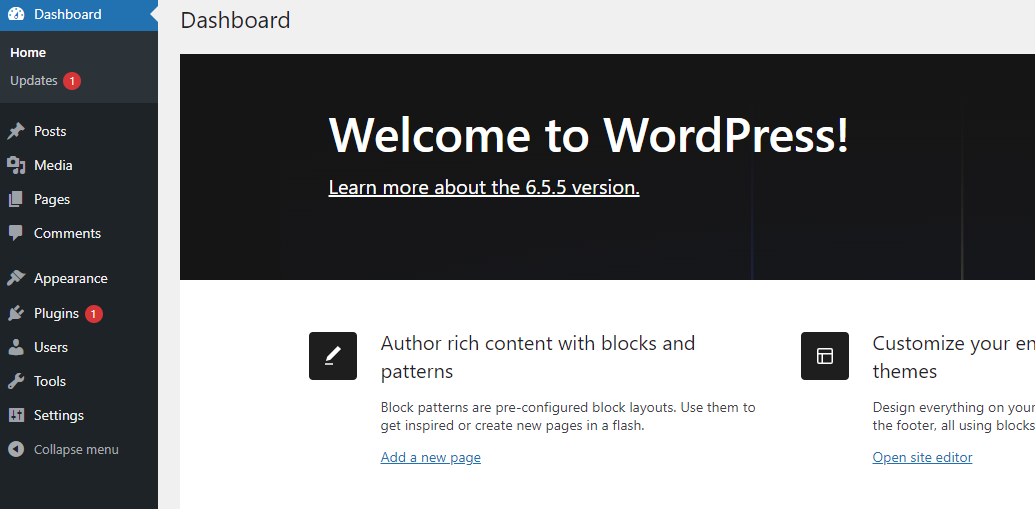Click the Comments speech bubble icon
The height and width of the screenshot is (509, 1035).
coord(16,233)
